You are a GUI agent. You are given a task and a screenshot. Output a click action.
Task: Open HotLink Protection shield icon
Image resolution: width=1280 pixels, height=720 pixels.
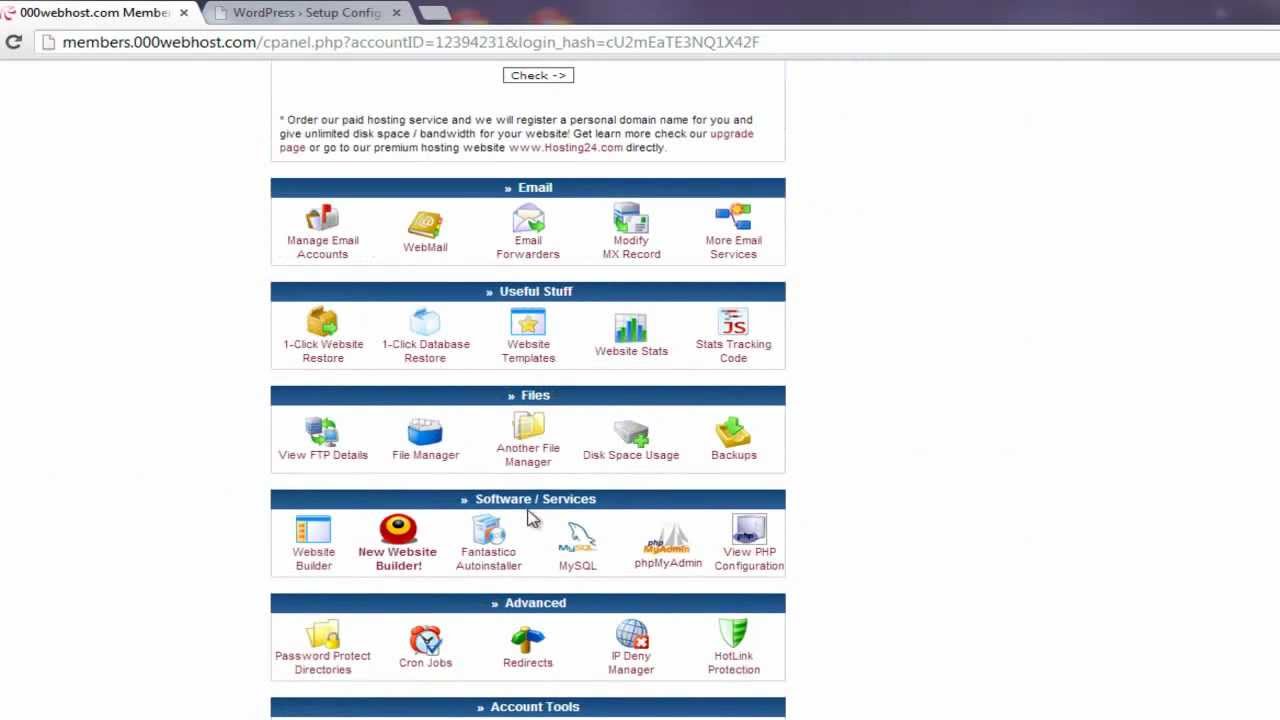coord(733,633)
